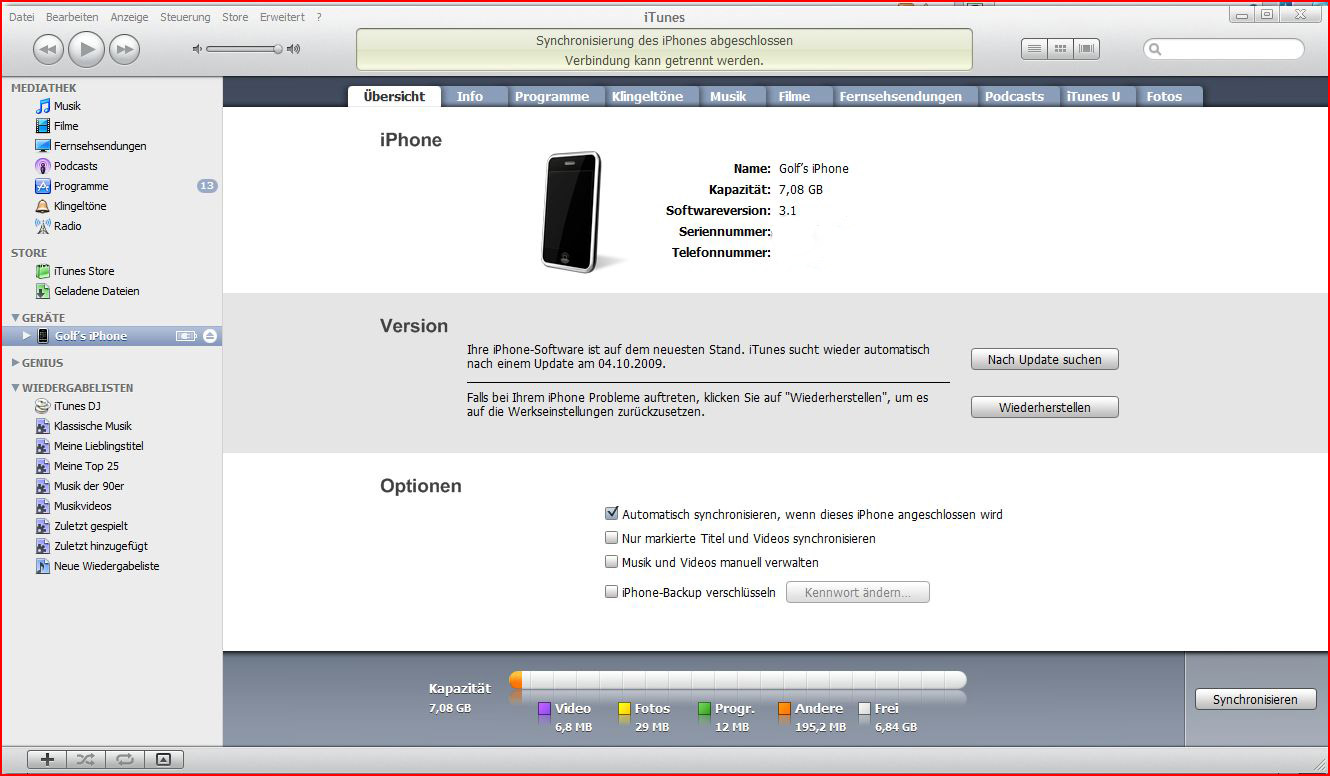This screenshot has width=1330, height=776.
Task: Expand the Golf's iPhone device tree
Action: tap(27, 336)
